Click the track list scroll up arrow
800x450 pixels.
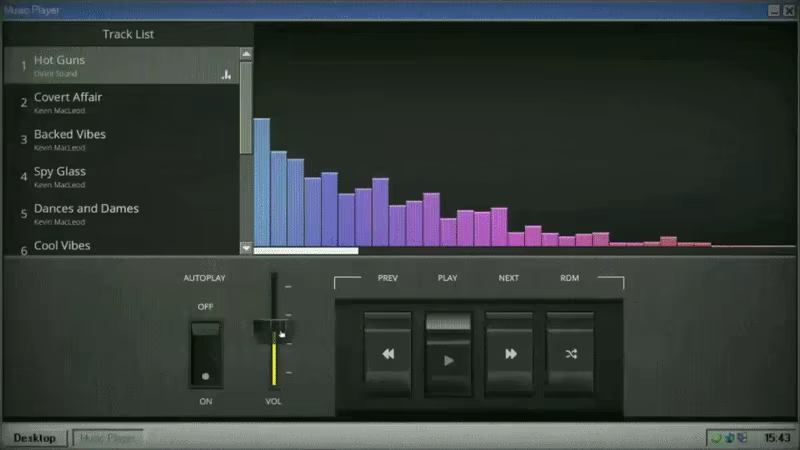246,54
